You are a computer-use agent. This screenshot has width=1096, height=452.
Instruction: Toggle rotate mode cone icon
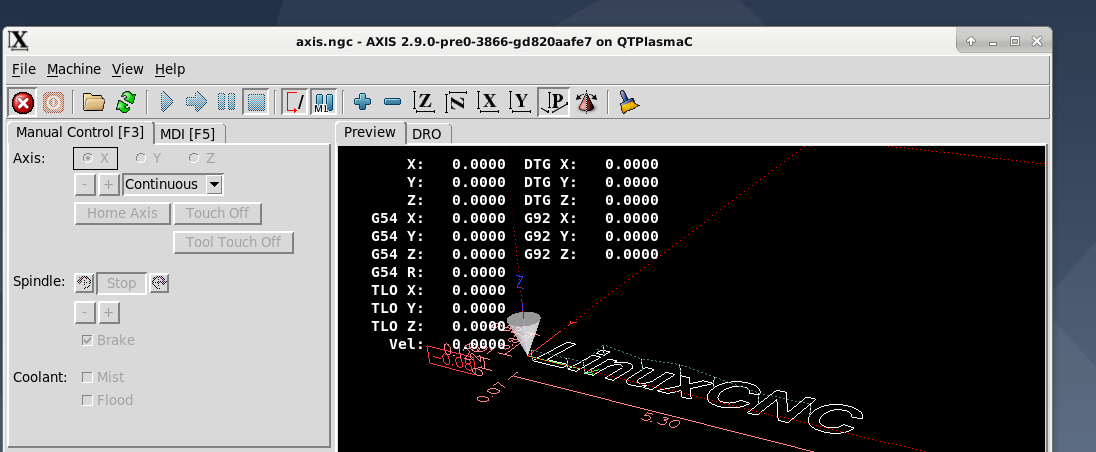(586, 103)
